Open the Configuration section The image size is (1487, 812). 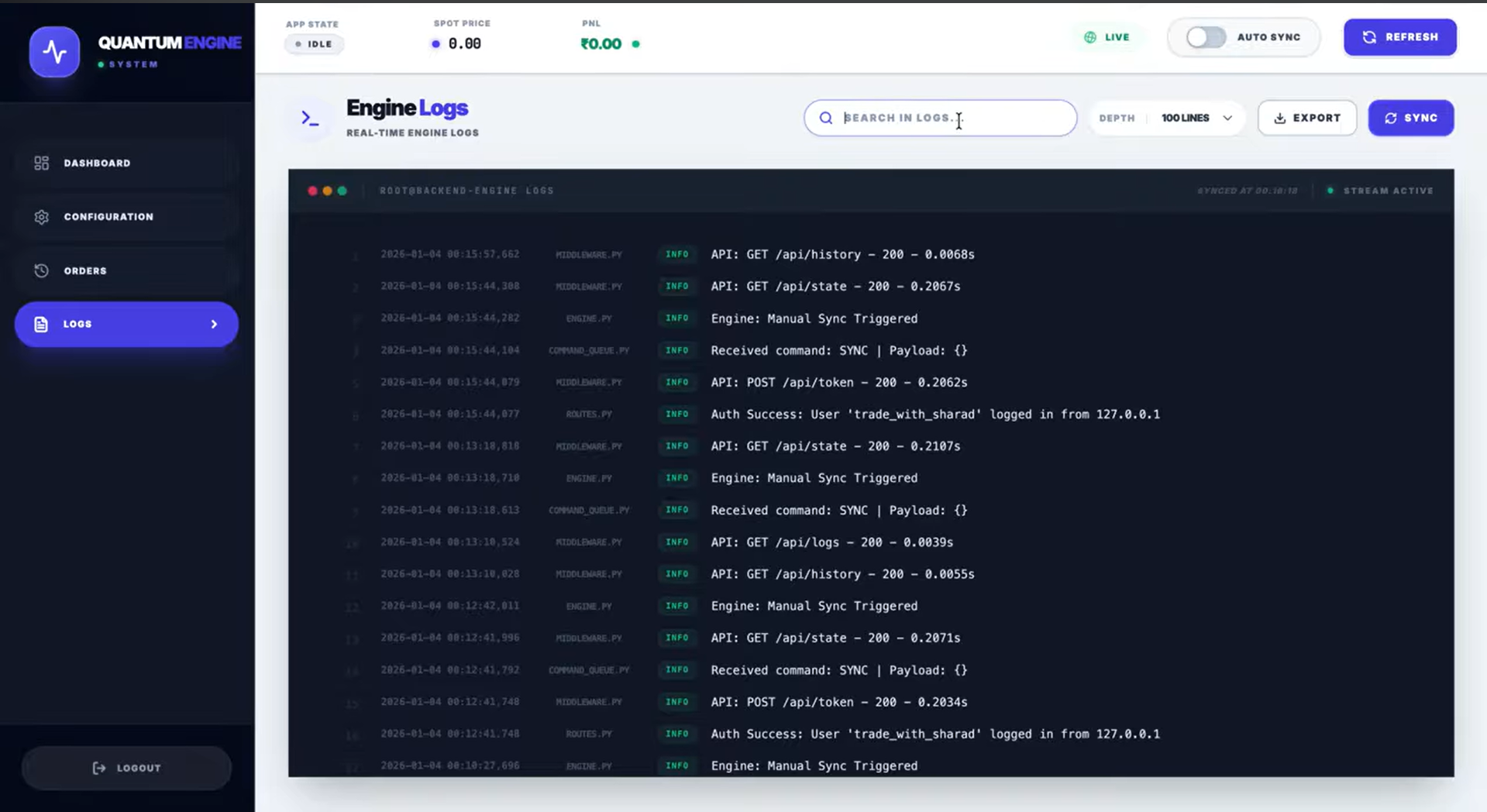(108, 217)
